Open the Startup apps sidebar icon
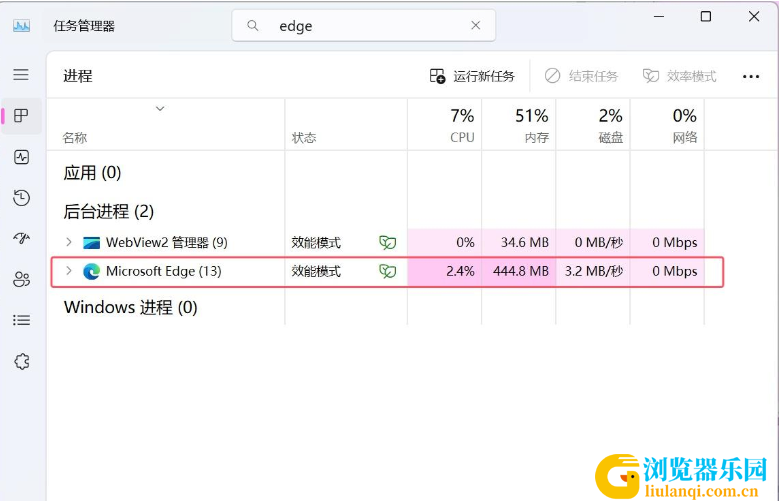 tap(21, 238)
